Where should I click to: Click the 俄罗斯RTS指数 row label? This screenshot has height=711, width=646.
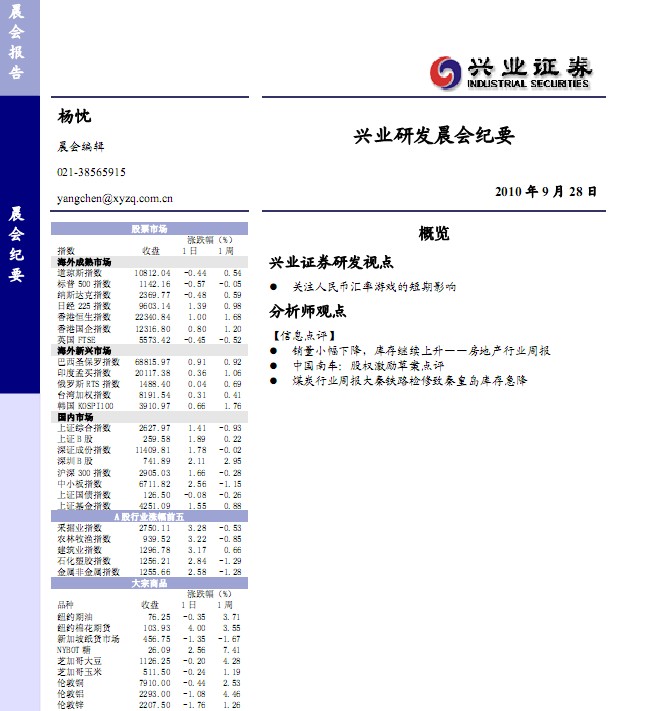click(88, 384)
